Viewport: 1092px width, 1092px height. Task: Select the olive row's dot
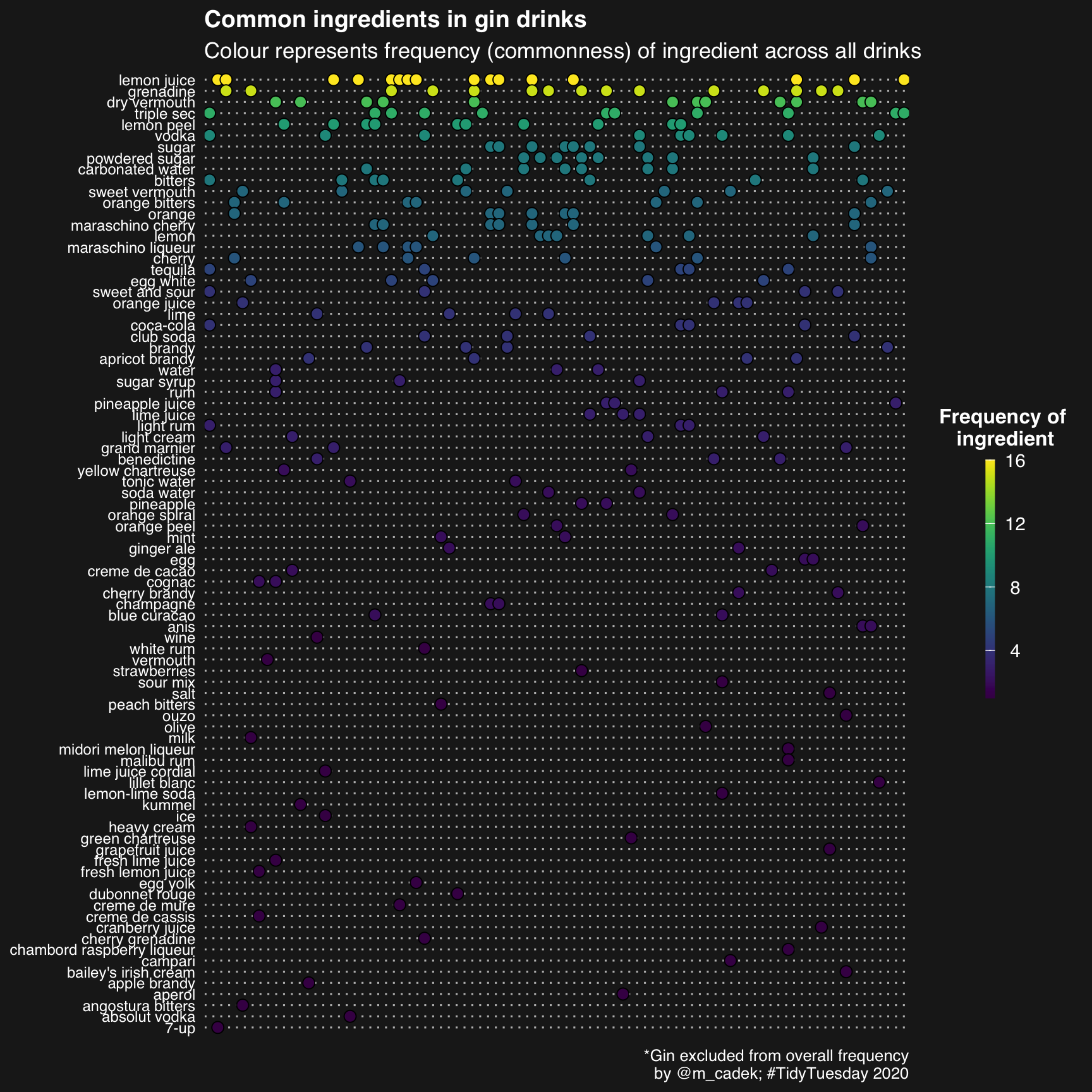[x=706, y=726]
